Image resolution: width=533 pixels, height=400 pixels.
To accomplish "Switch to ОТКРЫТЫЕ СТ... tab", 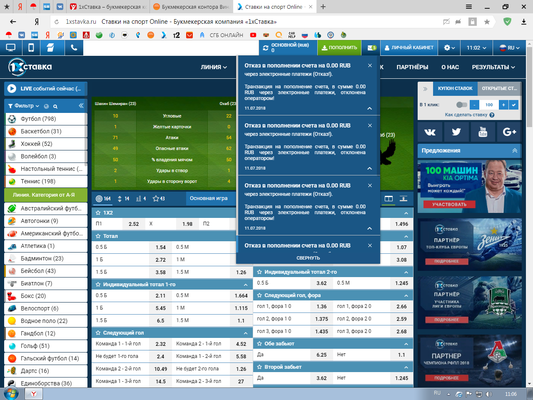I will point(499,88).
